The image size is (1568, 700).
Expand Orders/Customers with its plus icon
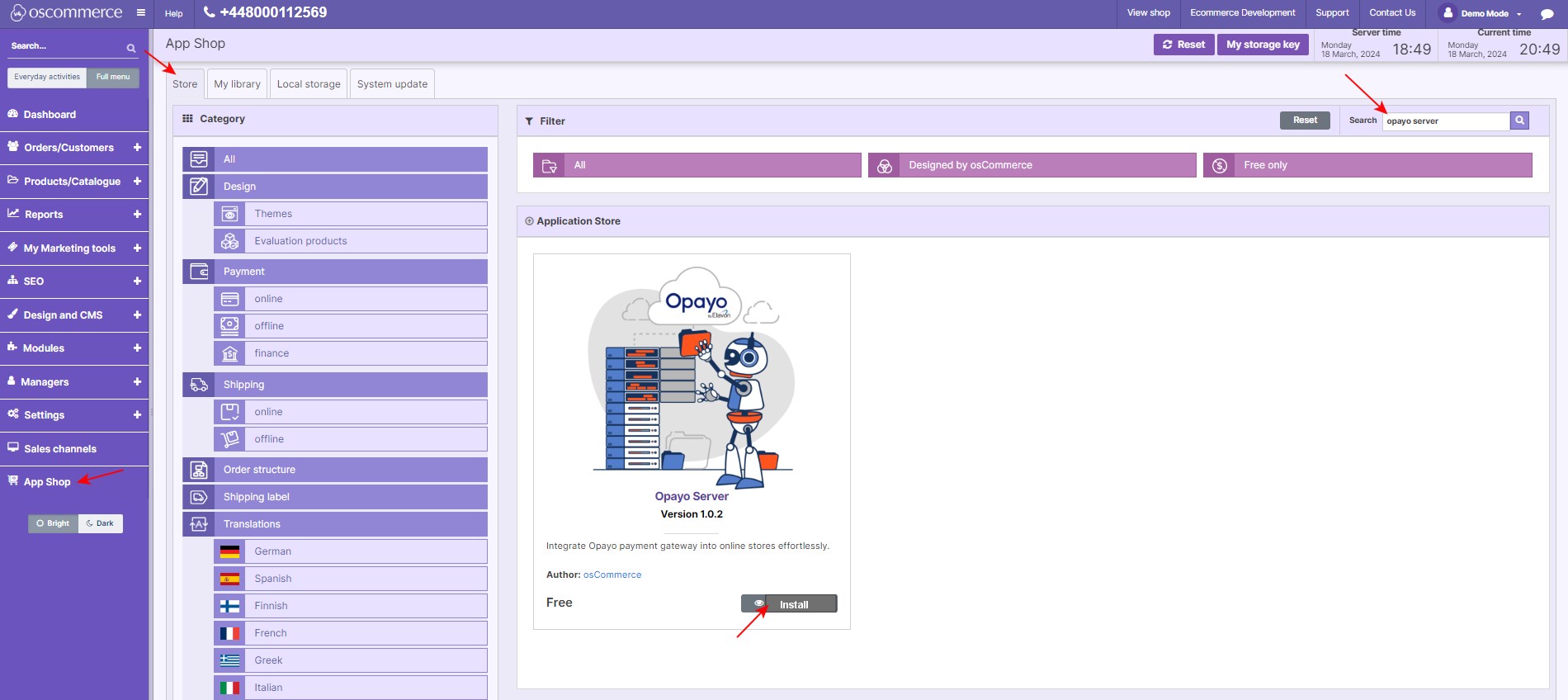137,147
